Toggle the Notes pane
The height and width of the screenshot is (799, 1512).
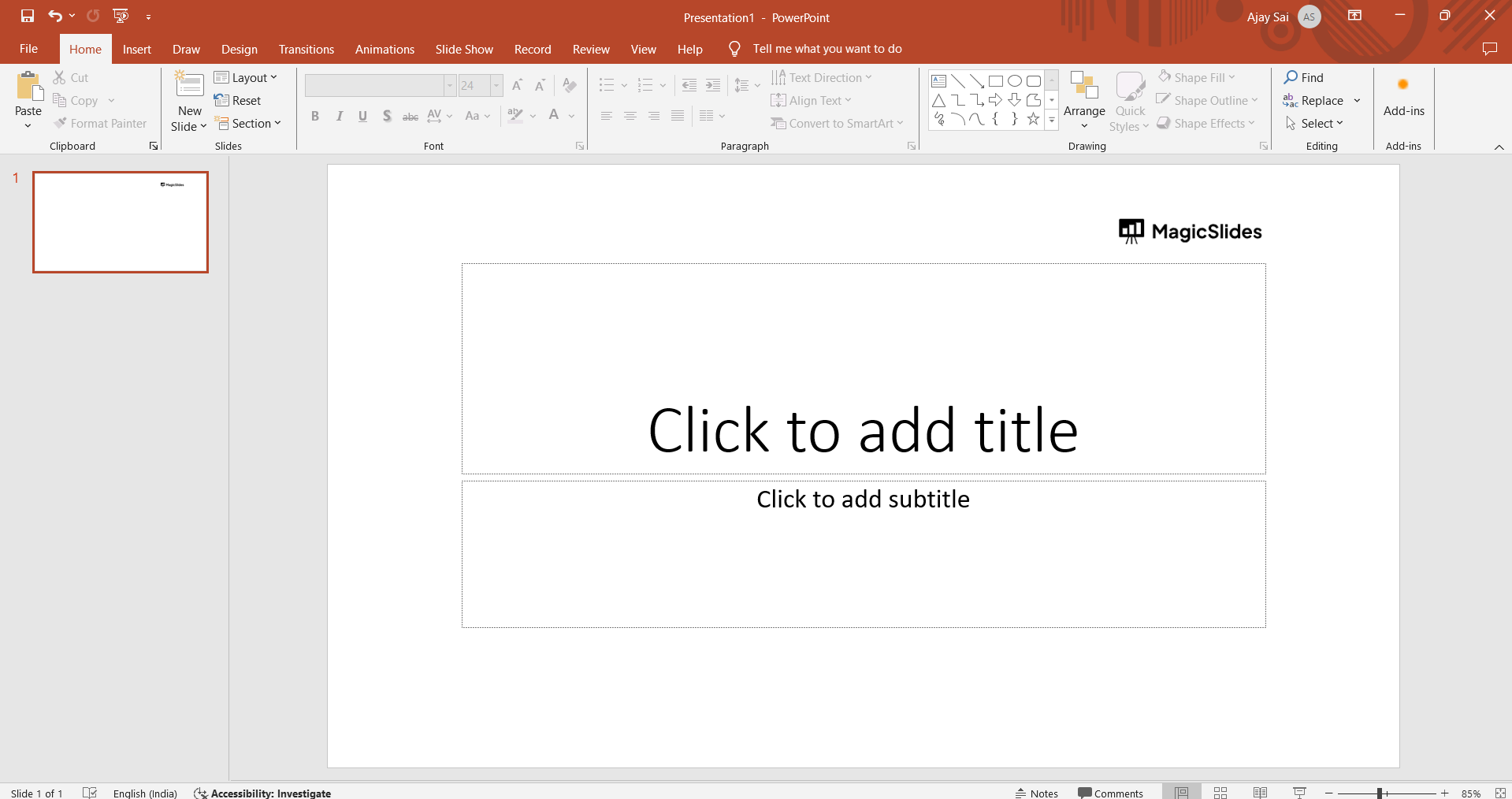tap(1037, 793)
